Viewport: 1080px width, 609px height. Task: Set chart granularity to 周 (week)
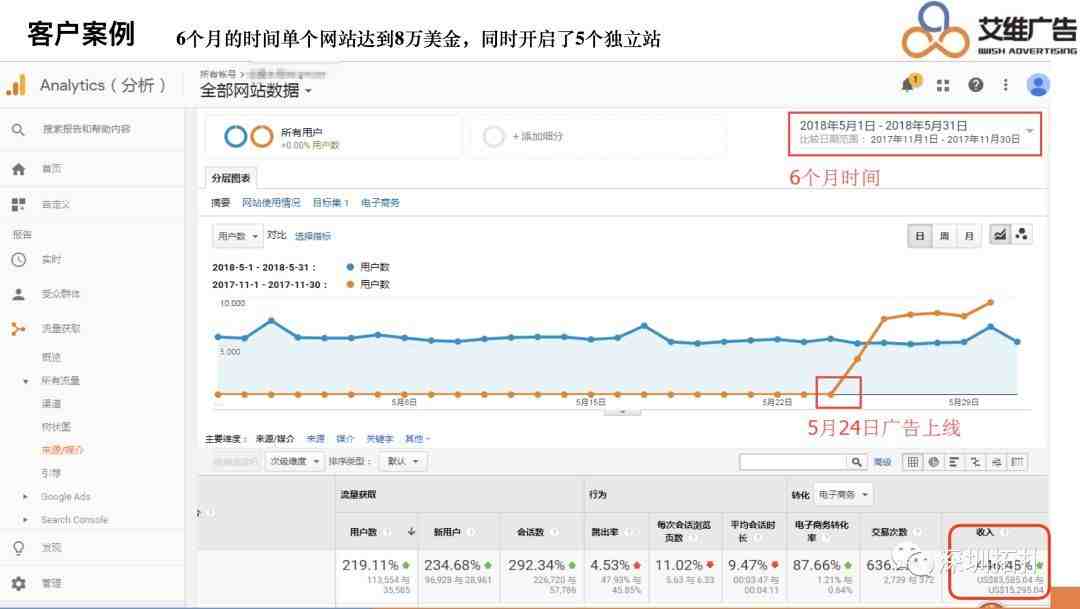click(x=944, y=236)
